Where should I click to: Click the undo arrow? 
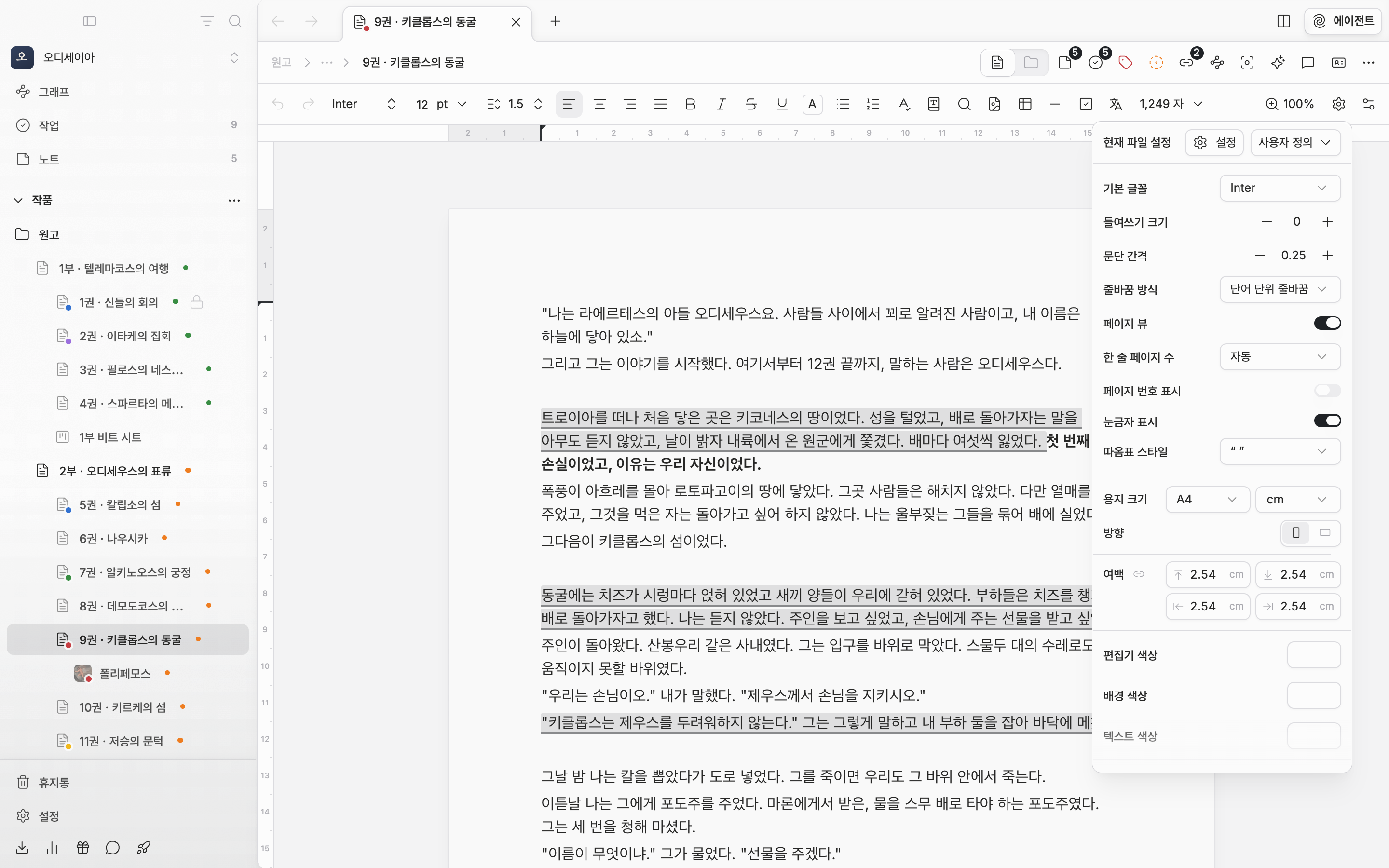tap(278, 104)
